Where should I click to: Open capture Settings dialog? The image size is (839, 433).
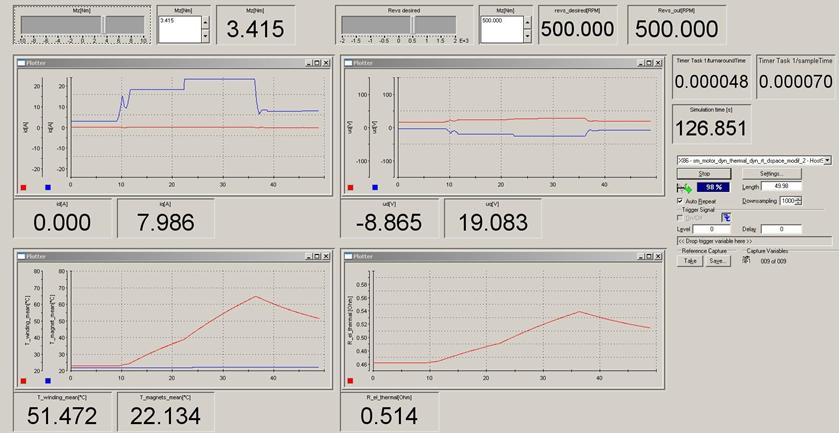771,173
